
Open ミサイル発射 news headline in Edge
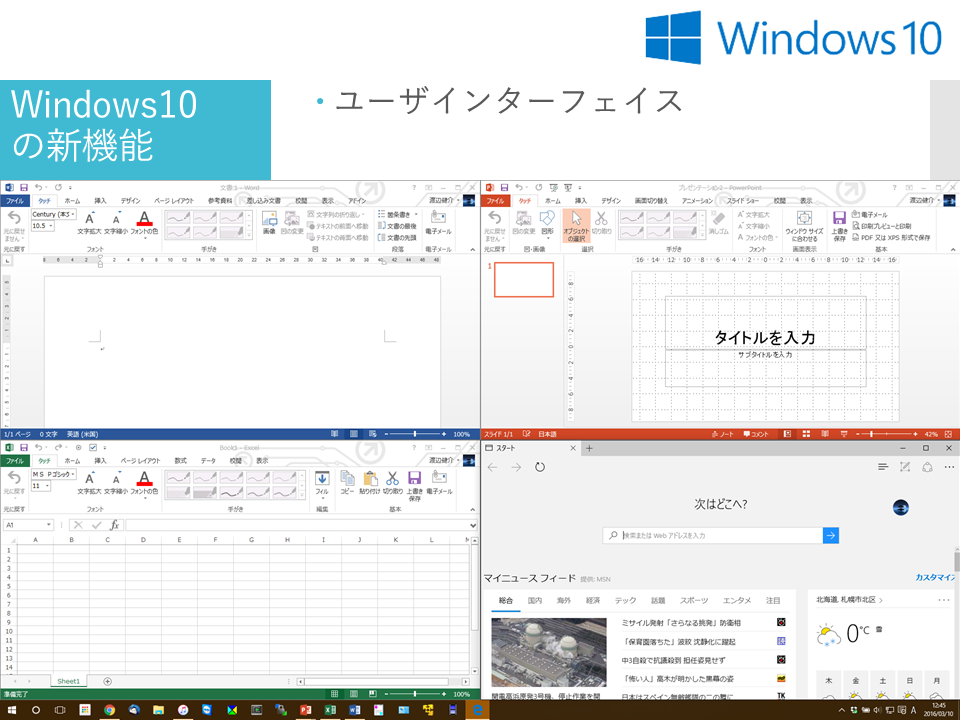coord(681,623)
